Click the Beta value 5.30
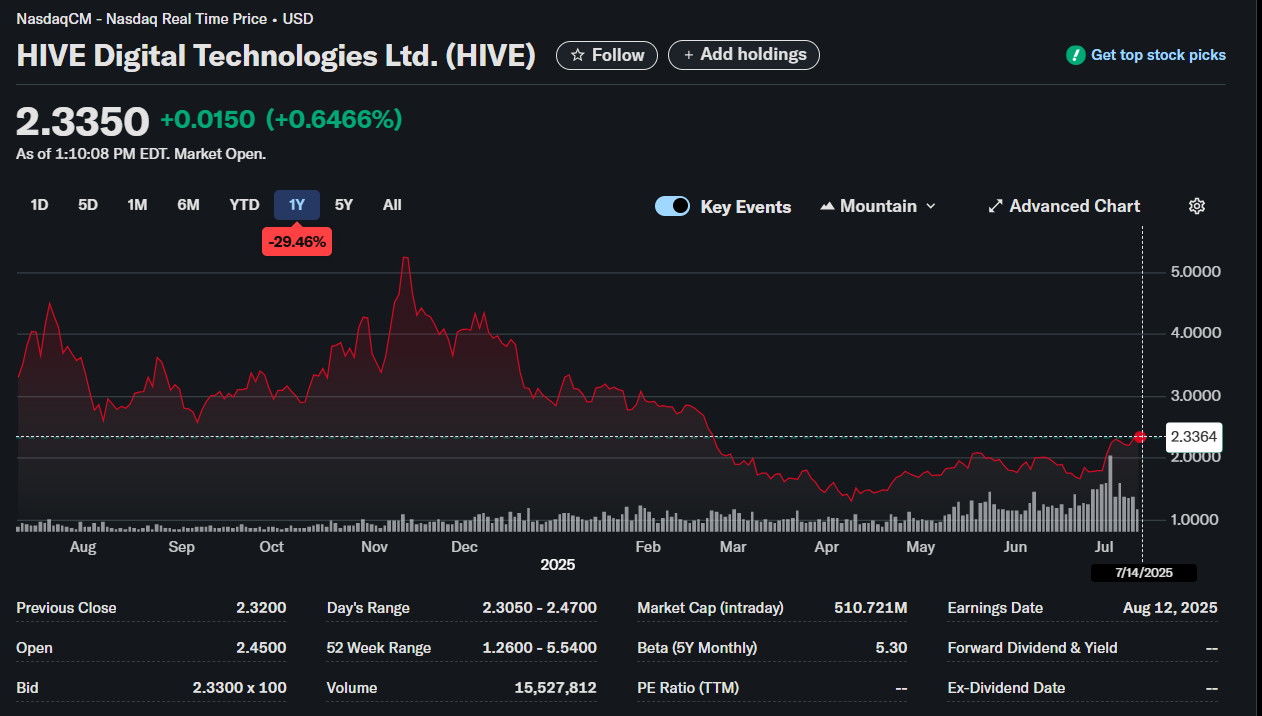This screenshot has width=1262, height=716. pos(891,648)
